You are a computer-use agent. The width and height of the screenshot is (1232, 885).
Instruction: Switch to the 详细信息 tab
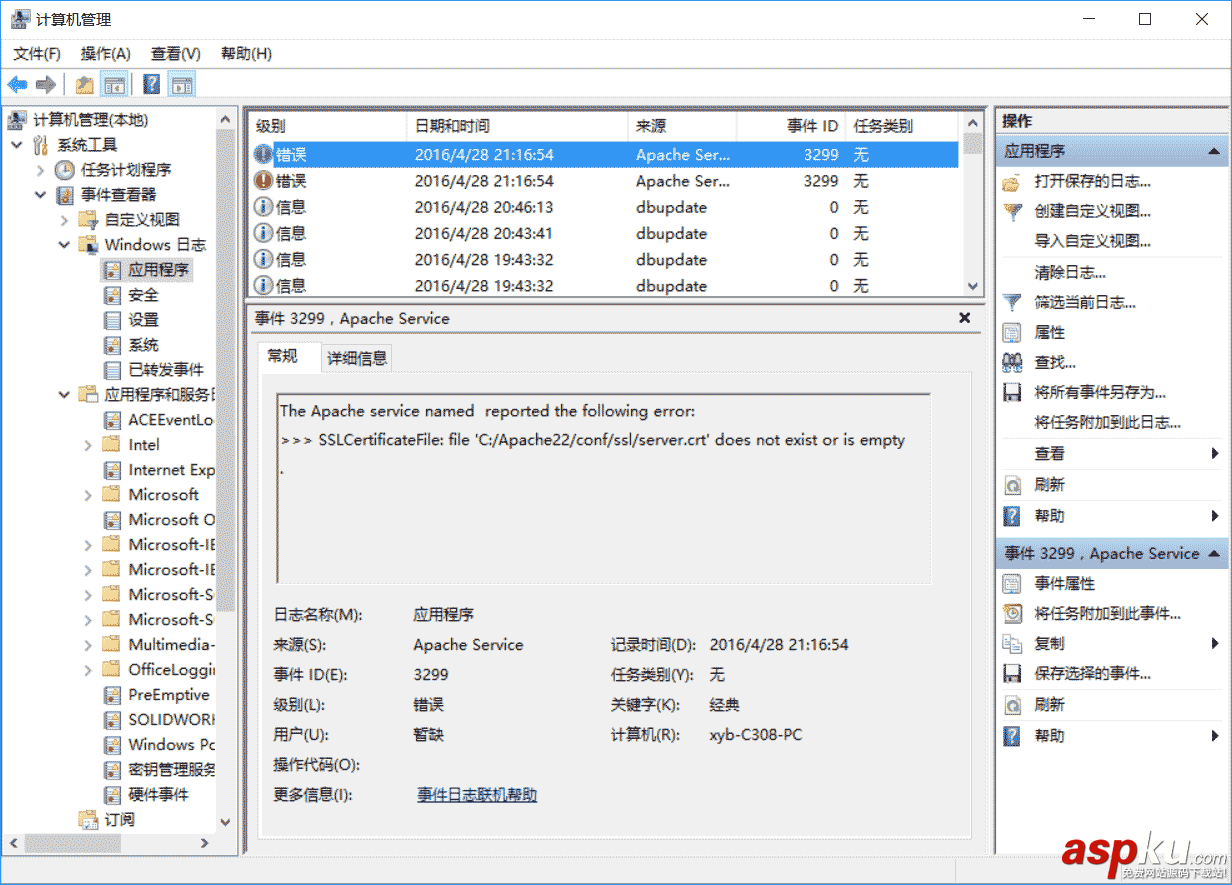tap(357, 358)
